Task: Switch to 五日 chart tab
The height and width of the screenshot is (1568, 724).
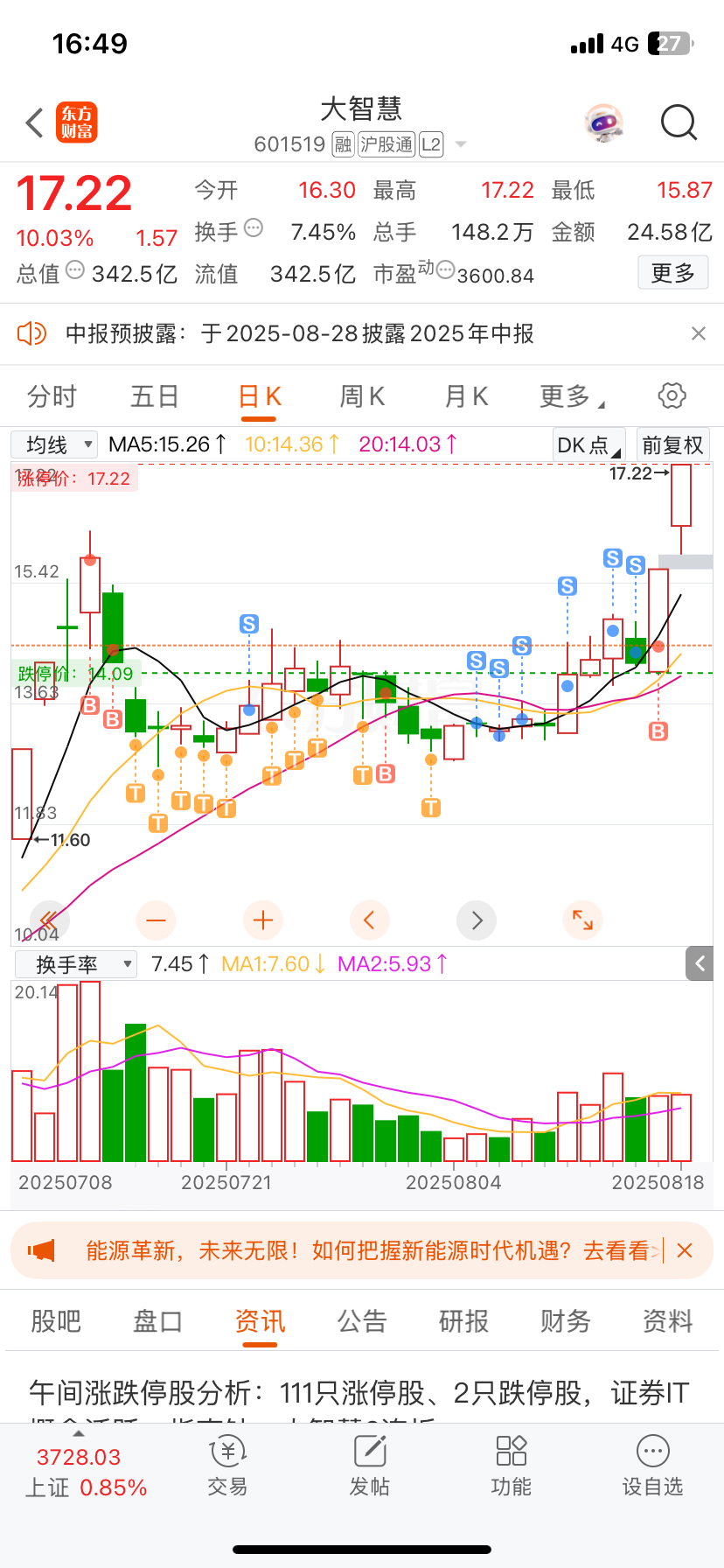Action: [155, 396]
